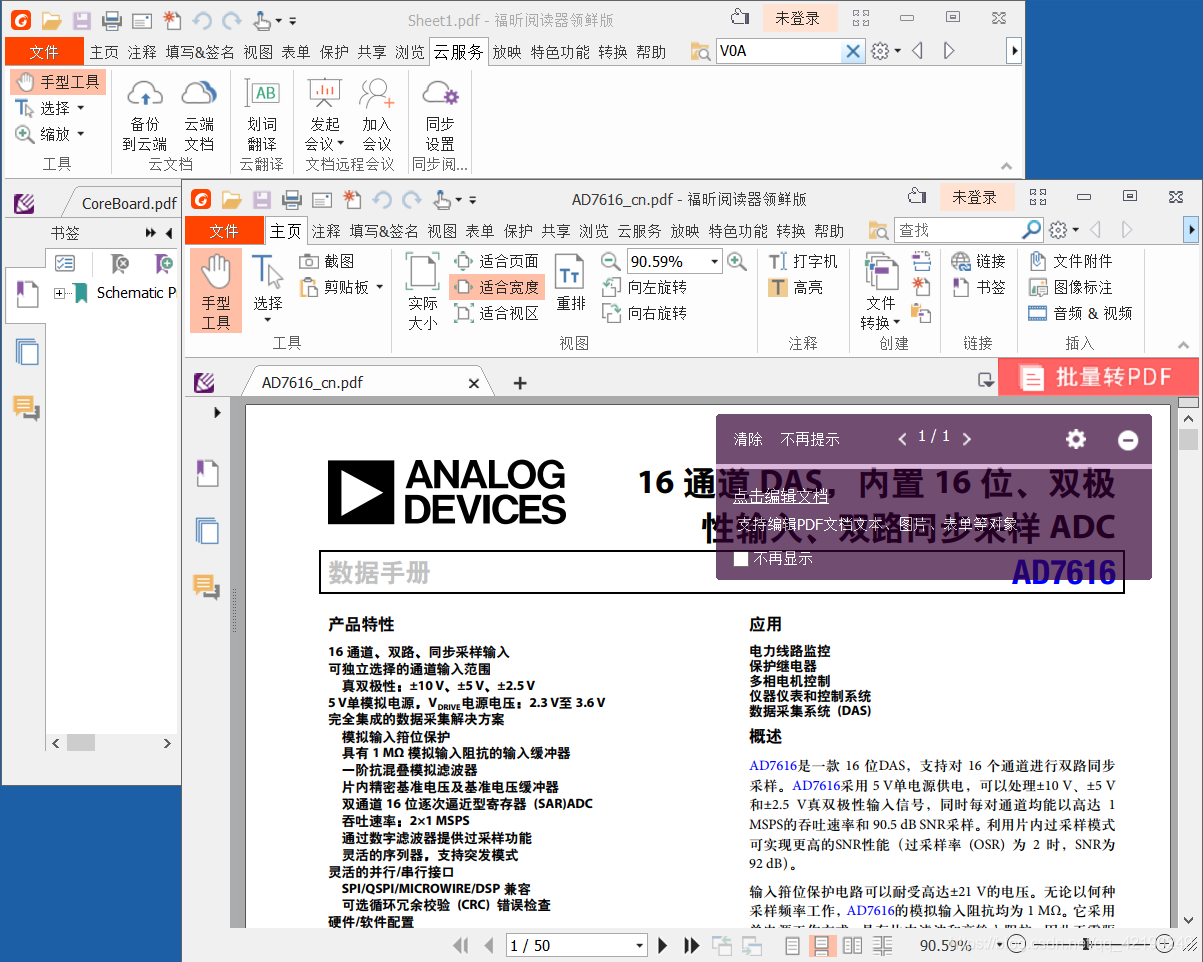Switch to the CoreBoard.pdf document tab
The width and height of the screenshot is (1203, 962).
(128, 203)
